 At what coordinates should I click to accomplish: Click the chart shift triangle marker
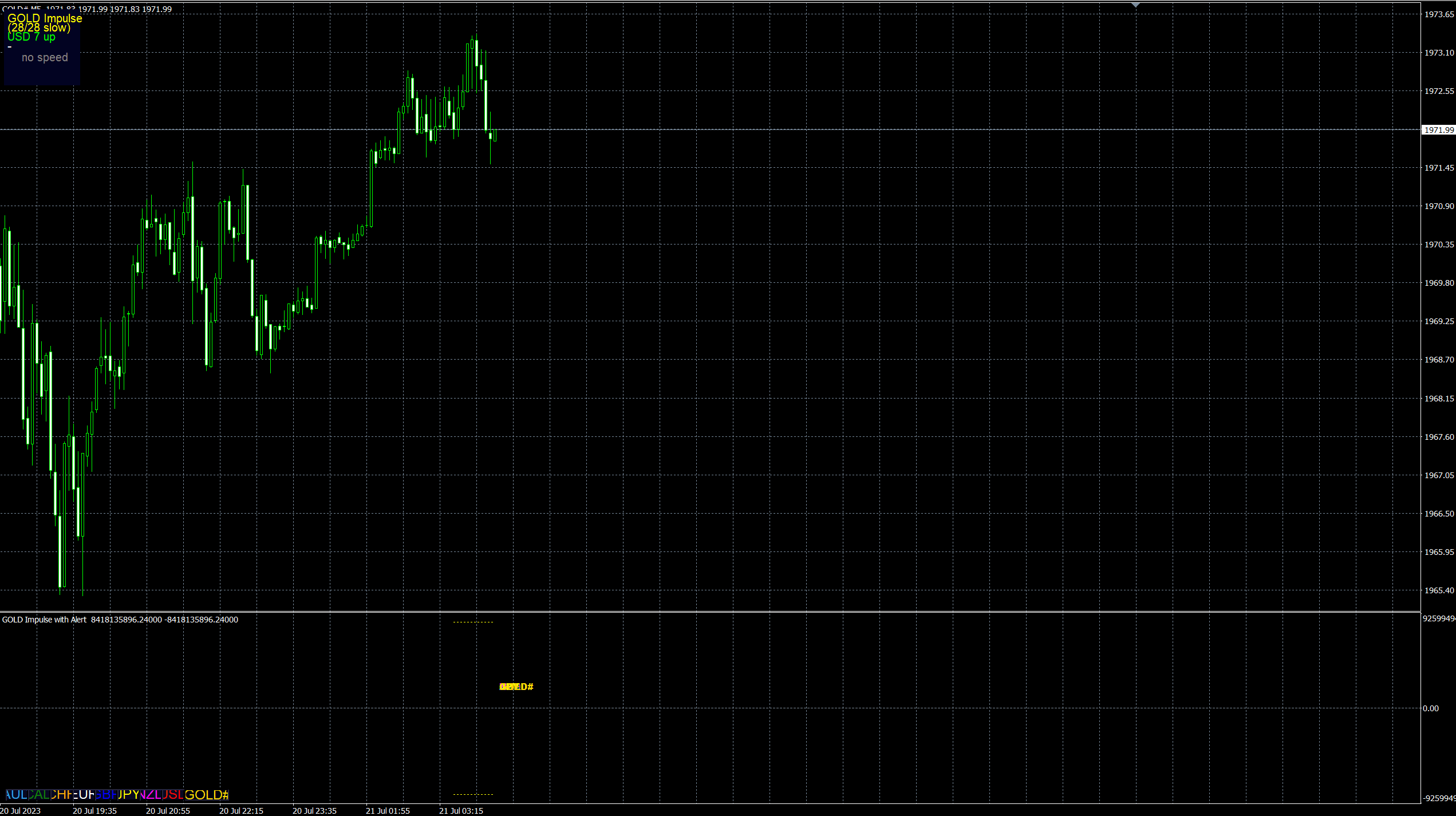pos(1136,5)
